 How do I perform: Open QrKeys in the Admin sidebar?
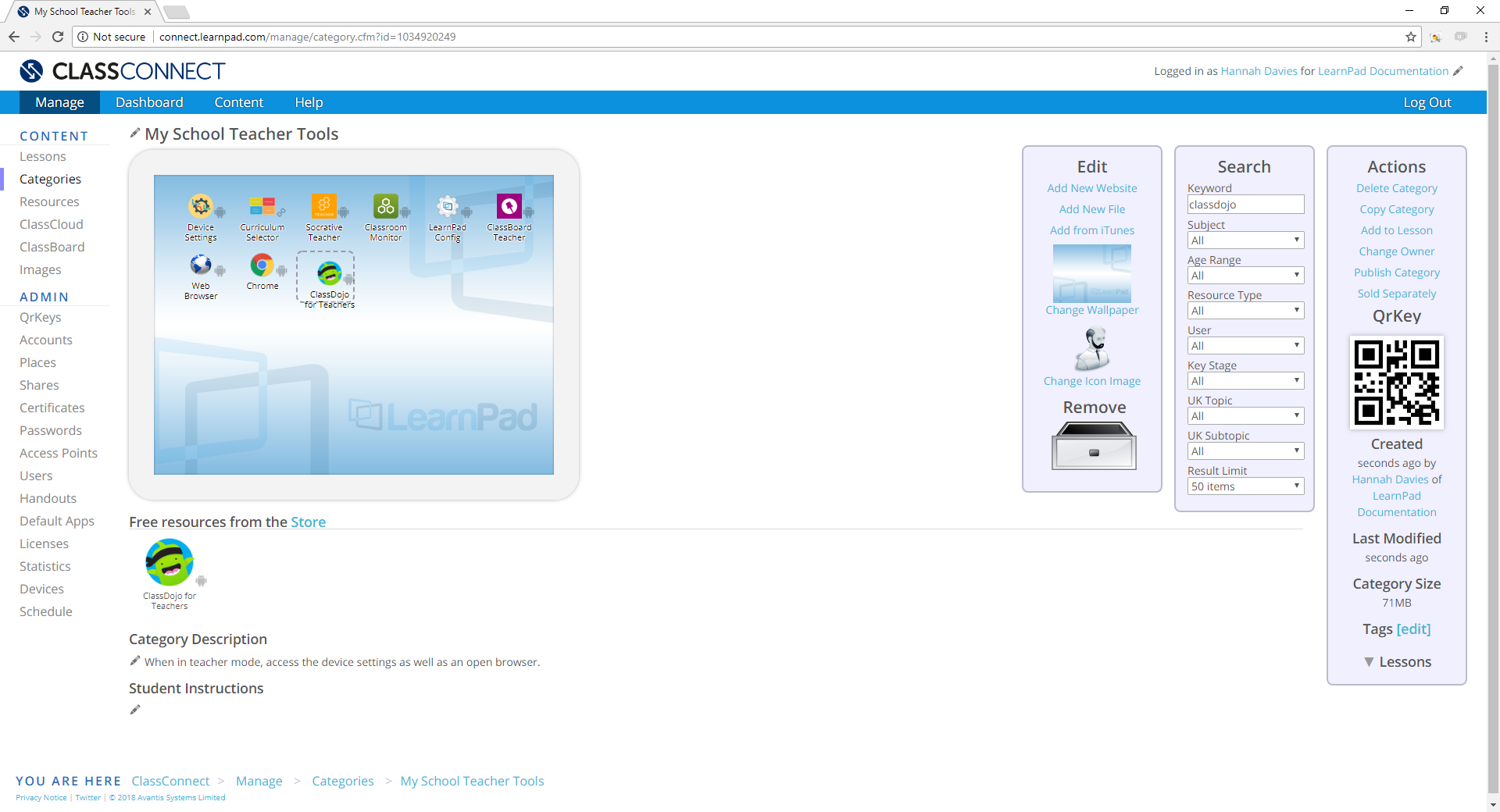click(41, 318)
